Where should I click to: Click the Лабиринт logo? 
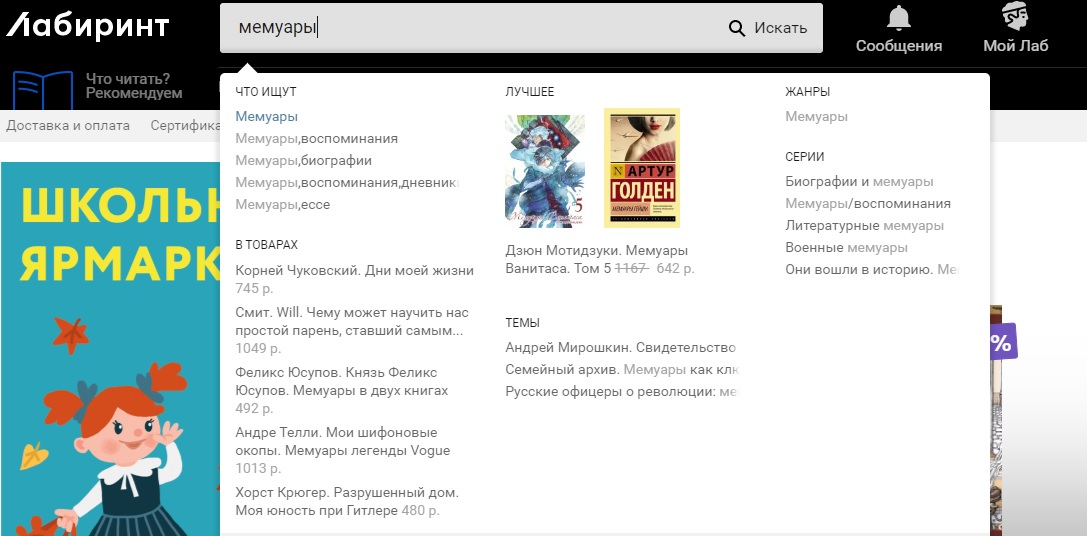[87, 26]
